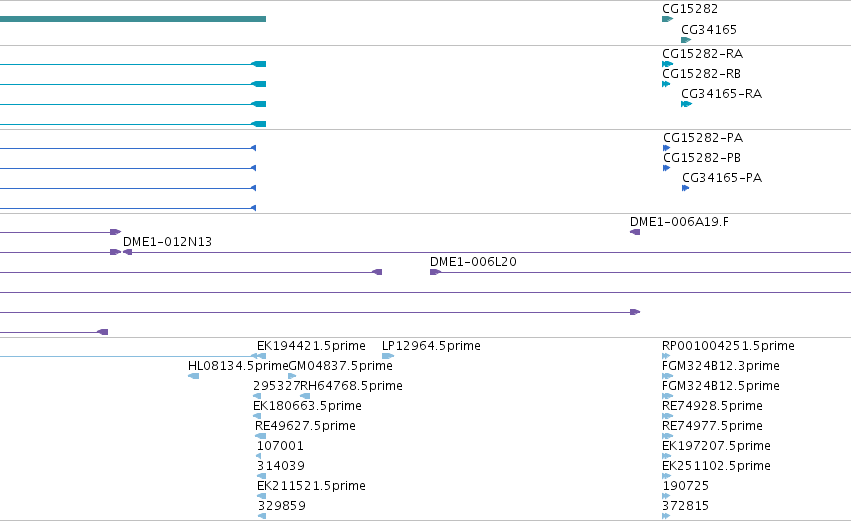Click the CG15282-RB transcript arrow glyph

666,84
